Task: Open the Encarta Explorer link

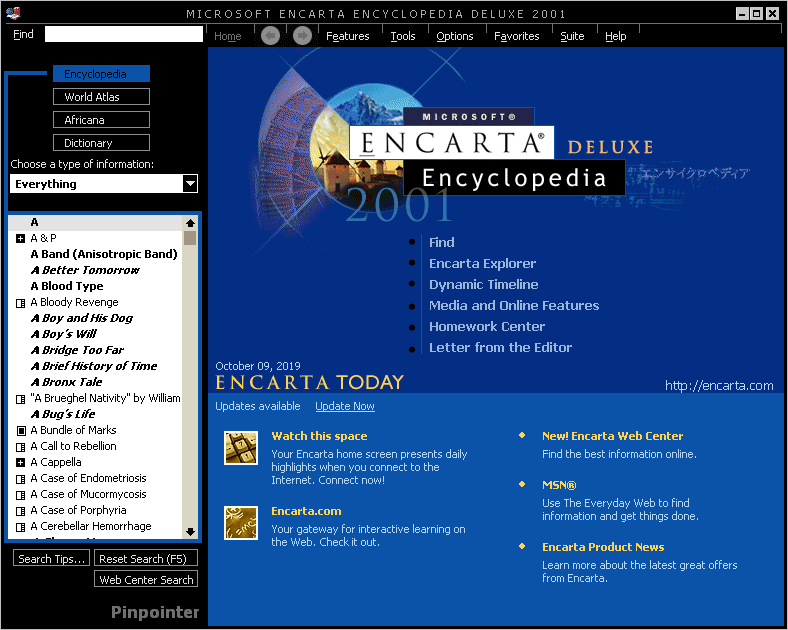Action: coord(482,263)
